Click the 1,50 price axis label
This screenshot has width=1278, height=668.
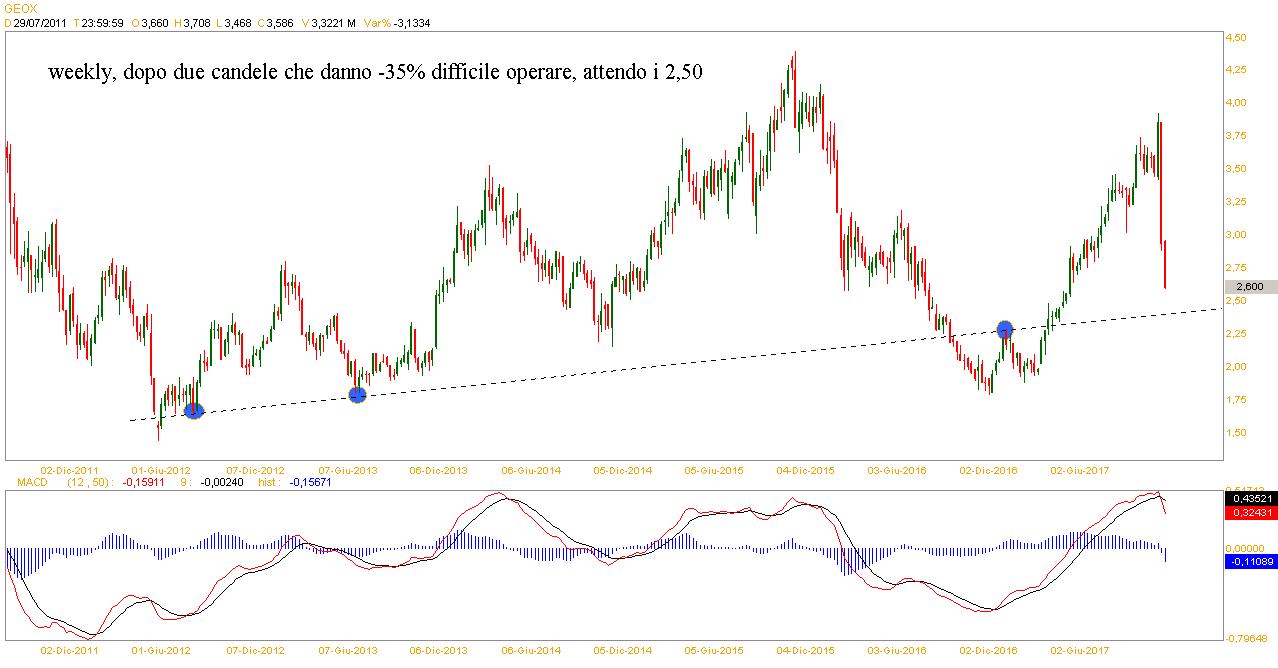tap(1237, 432)
